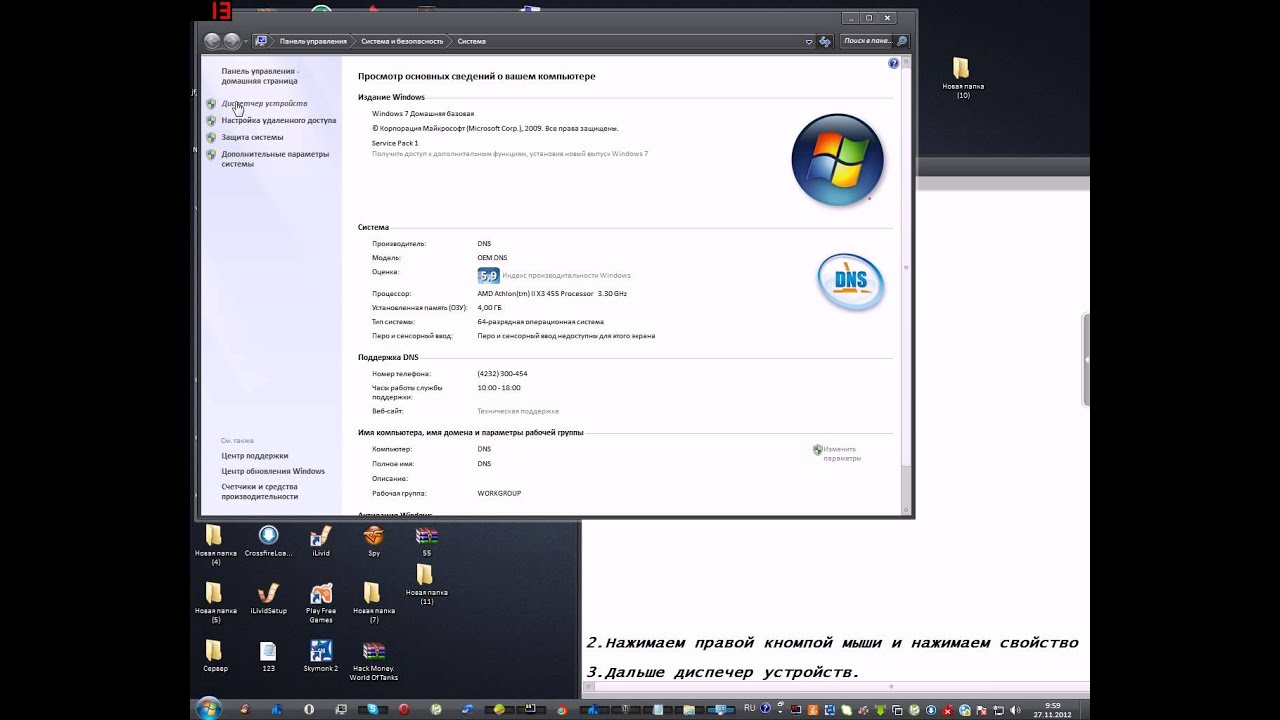
Task: Open Настройка удаленного доступа
Action: coord(279,120)
